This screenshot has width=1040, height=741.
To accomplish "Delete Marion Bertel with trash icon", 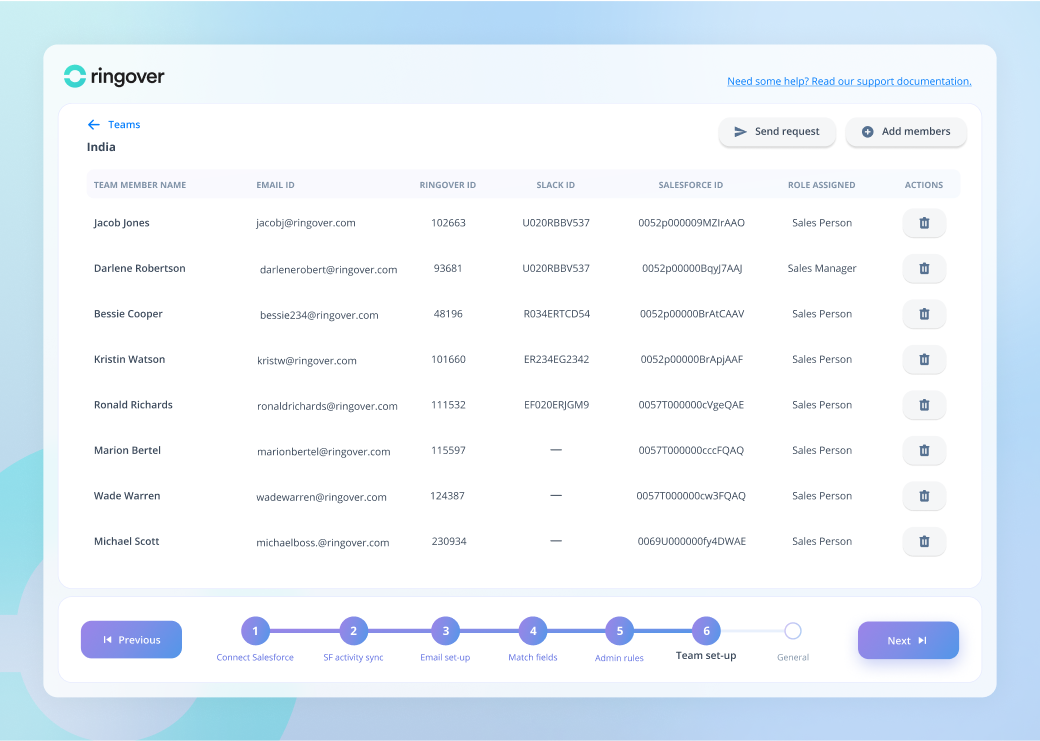I will pos(924,450).
